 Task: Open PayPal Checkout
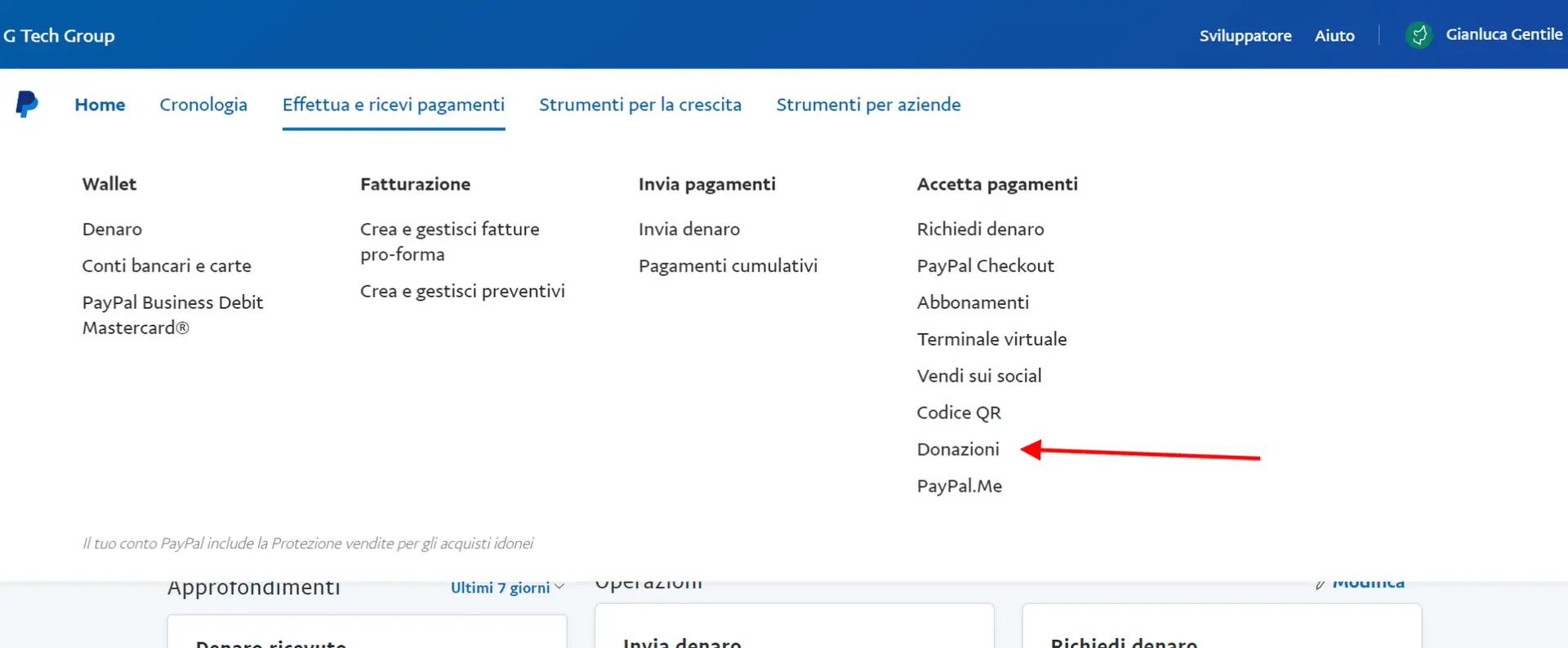pyautogui.click(x=985, y=266)
